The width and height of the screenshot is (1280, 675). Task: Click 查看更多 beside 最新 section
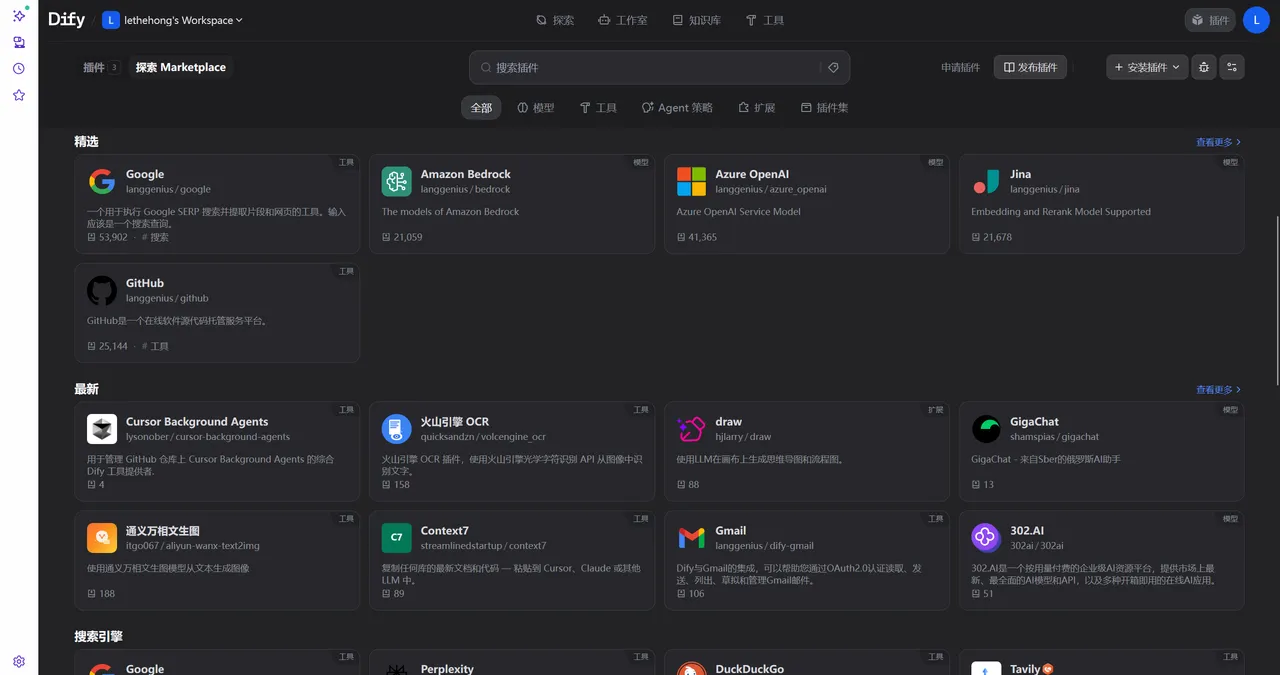(1218, 389)
